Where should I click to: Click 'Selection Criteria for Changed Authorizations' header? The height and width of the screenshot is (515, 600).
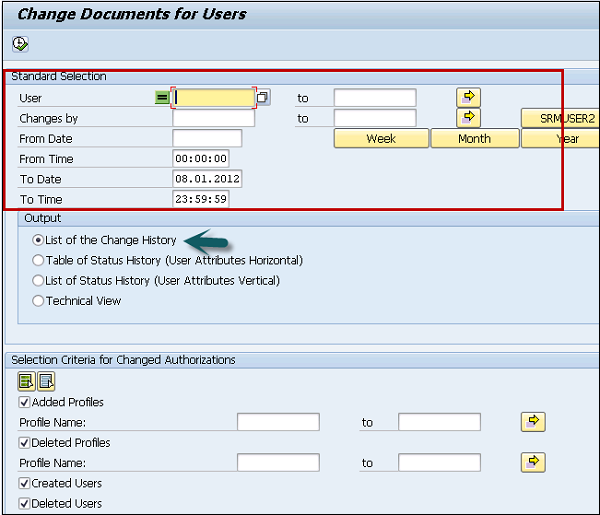pyautogui.click(x=123, y=360)
